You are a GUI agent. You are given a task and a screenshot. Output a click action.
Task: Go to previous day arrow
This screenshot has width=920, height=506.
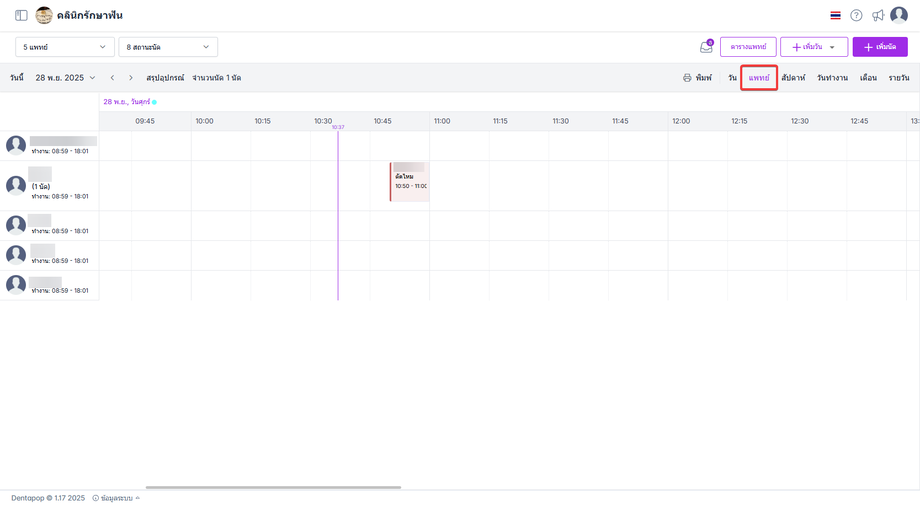point(112,77)
